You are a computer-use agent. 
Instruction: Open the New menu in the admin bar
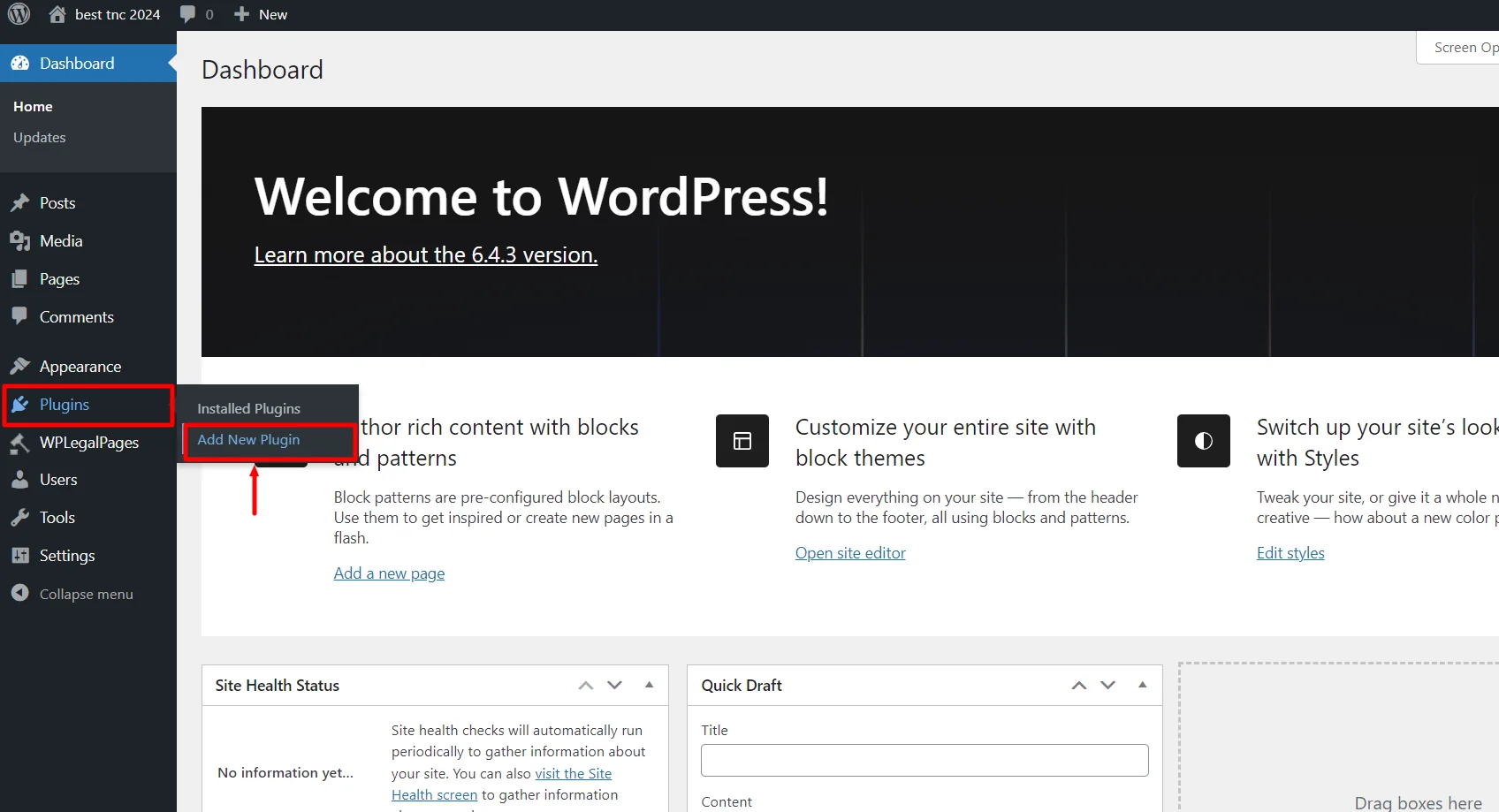(x=260, y=13)
